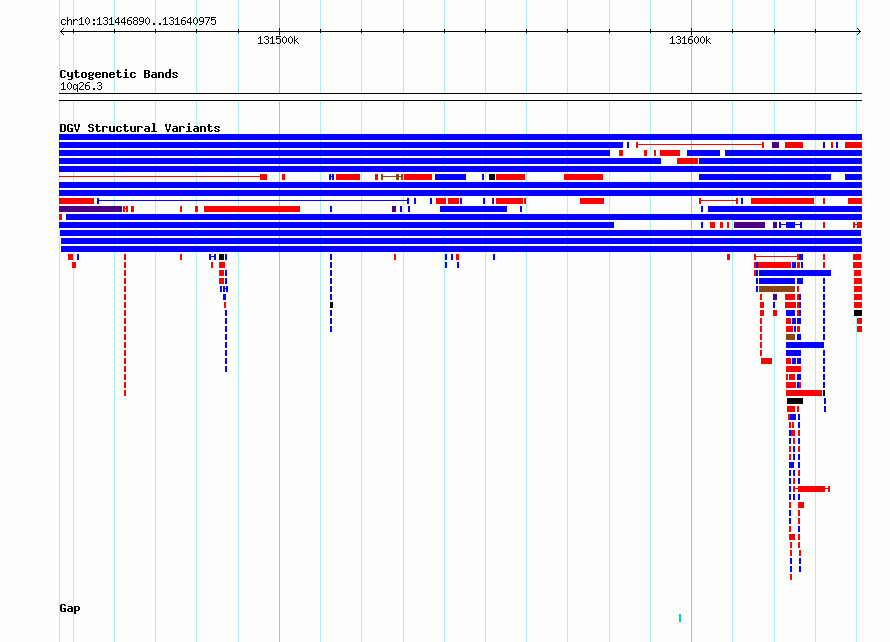The width and height of the screenshot is (890, 642).
Task: Click the brown whiskered variant in DGV track
Action: click(392, 177)
